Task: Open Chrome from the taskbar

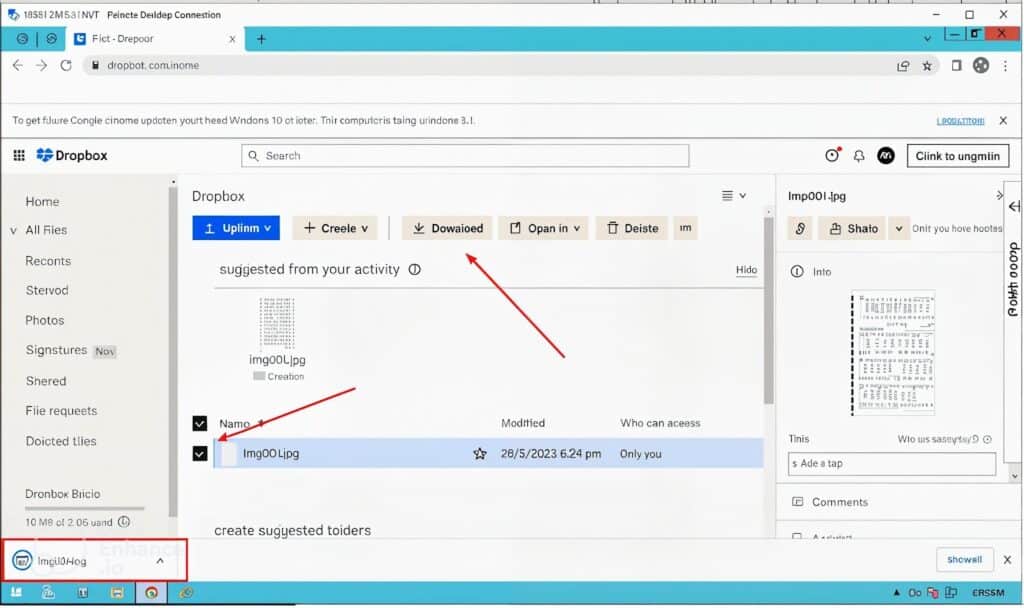Action: [151, 593]
